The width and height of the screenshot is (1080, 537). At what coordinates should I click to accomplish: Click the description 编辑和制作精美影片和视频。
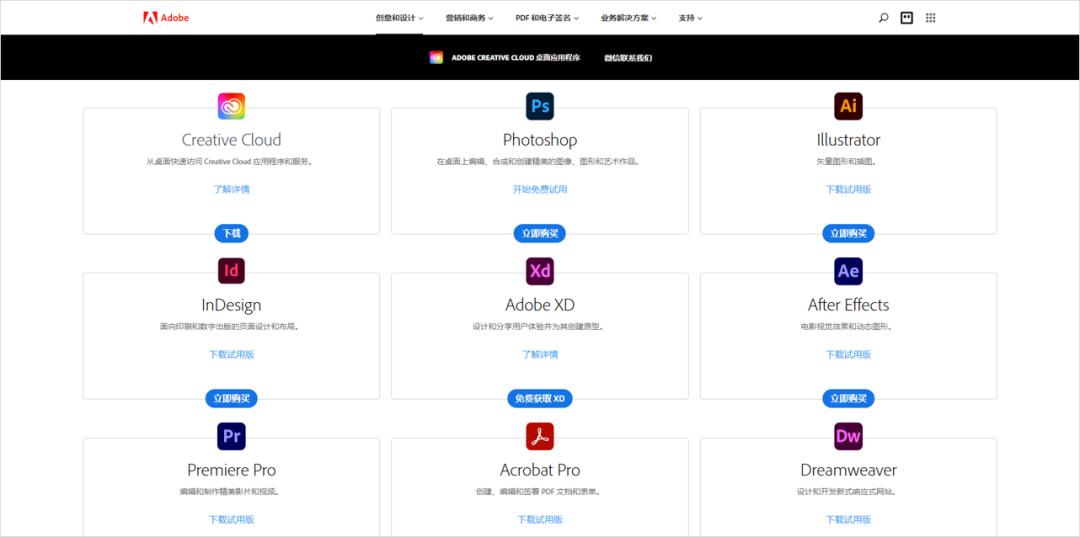(231, 492)
